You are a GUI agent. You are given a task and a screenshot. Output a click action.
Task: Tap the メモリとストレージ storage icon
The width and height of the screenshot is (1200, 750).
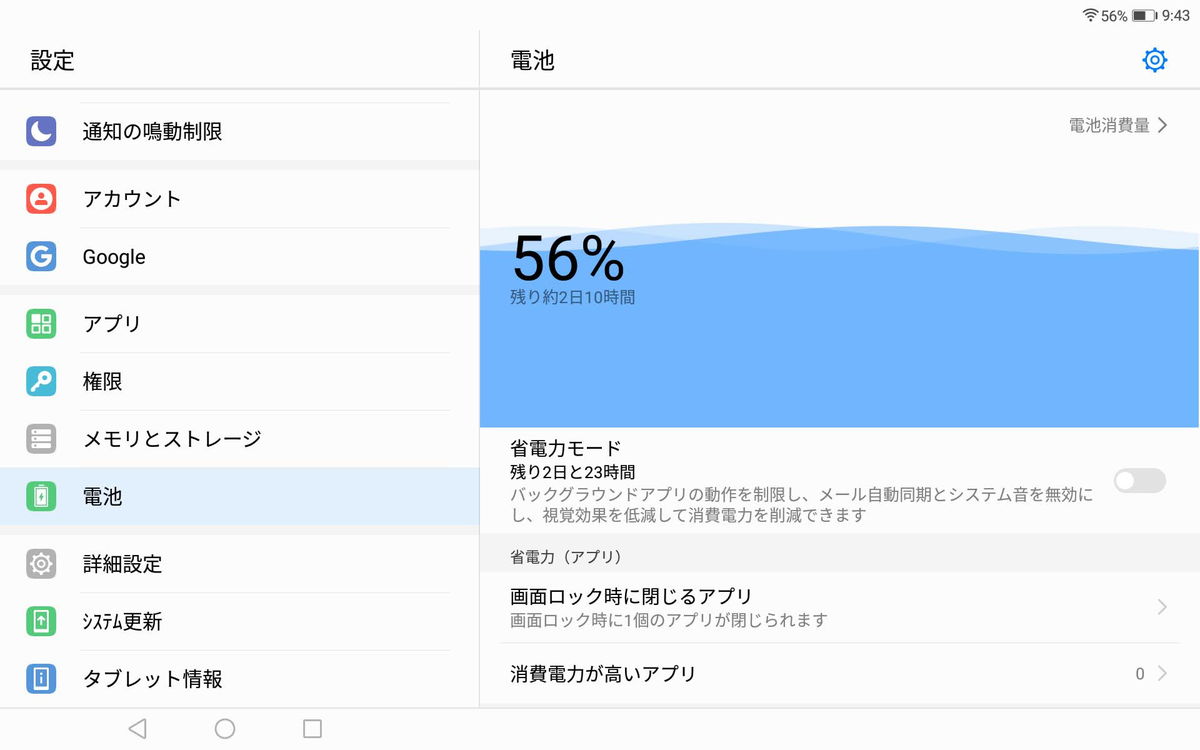pyautogui.click(x=41, y=438)
